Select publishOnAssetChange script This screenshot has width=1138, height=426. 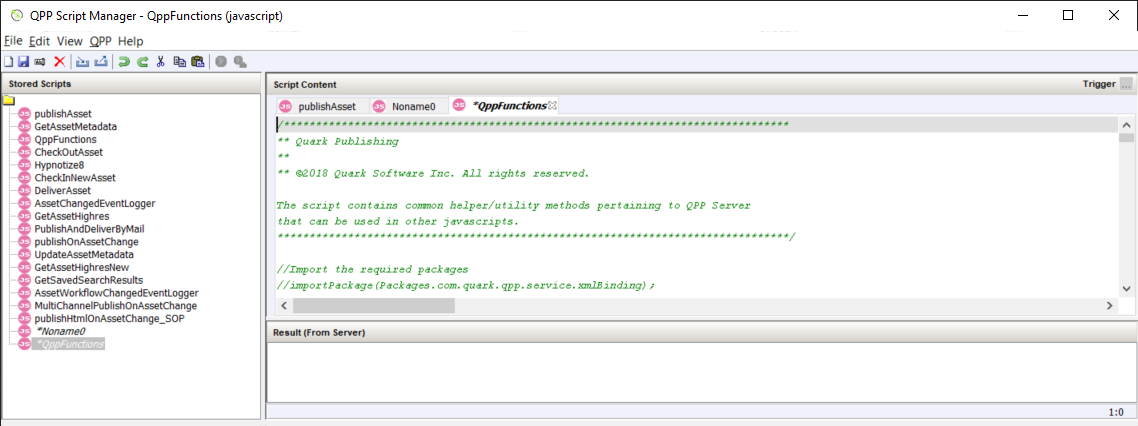tap(86, 242)
